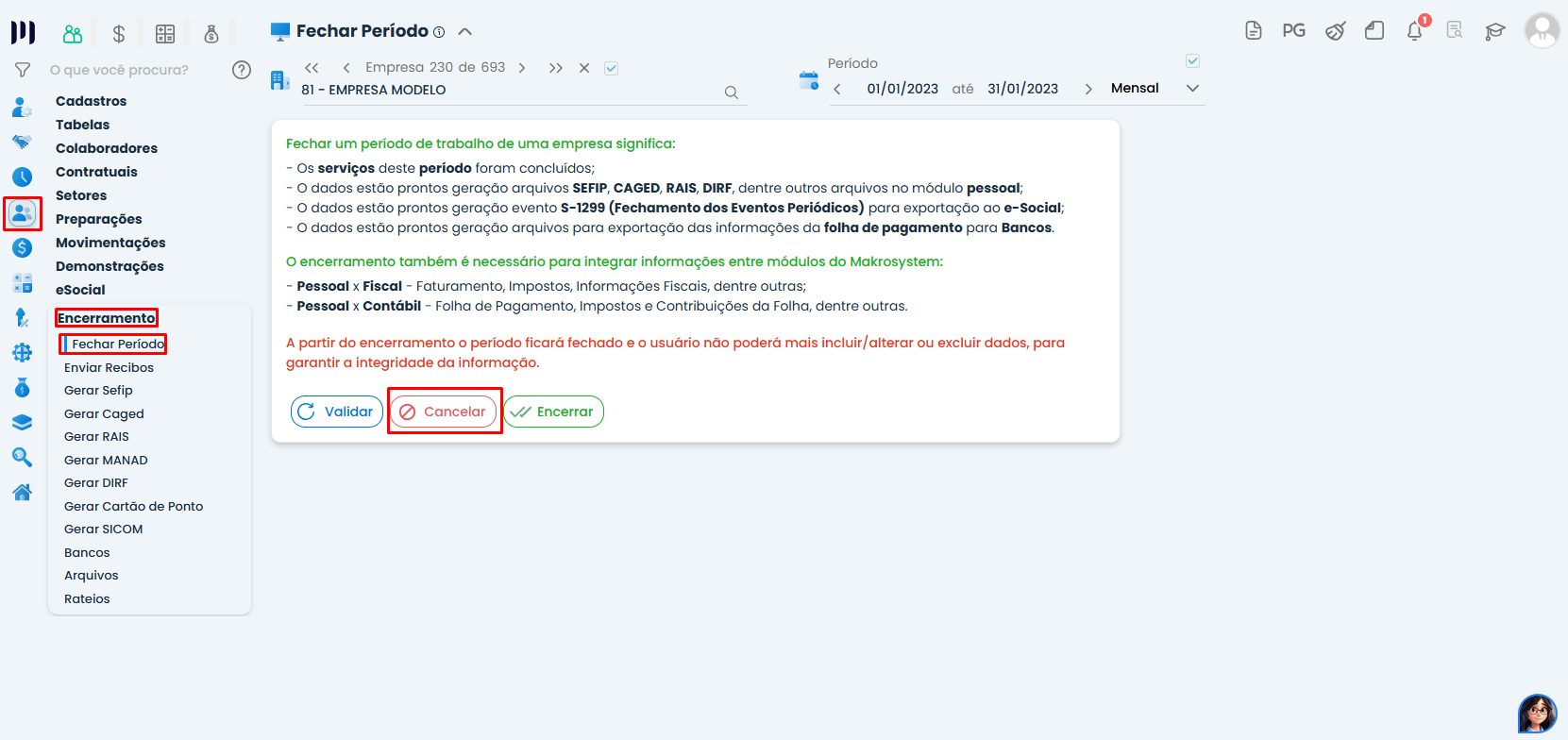Viewport: 1568px width, 740px height.
Task: Click the Encerrar button
Action: 553,412
